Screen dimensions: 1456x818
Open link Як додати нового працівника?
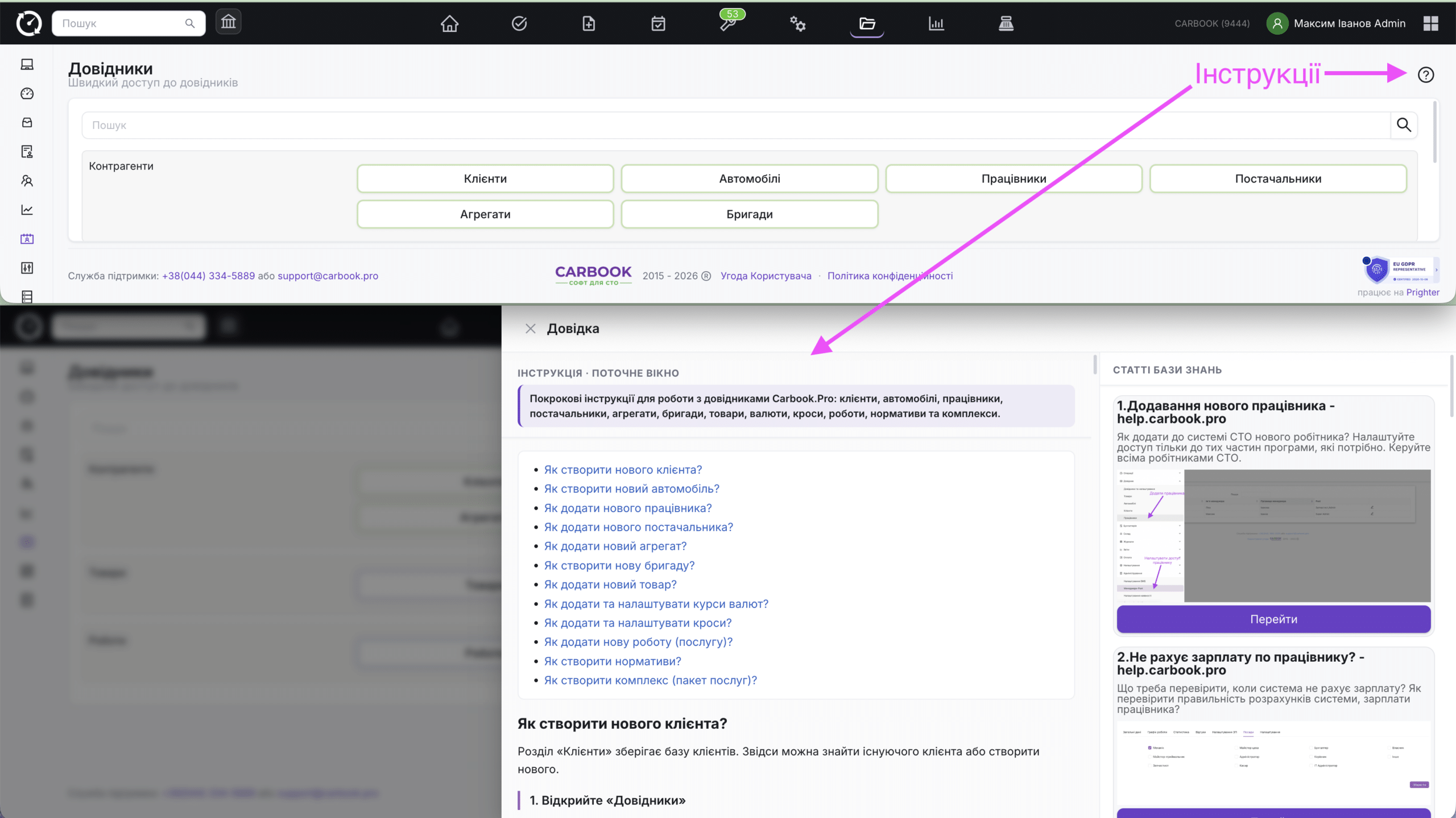click(x=628, y=508)
